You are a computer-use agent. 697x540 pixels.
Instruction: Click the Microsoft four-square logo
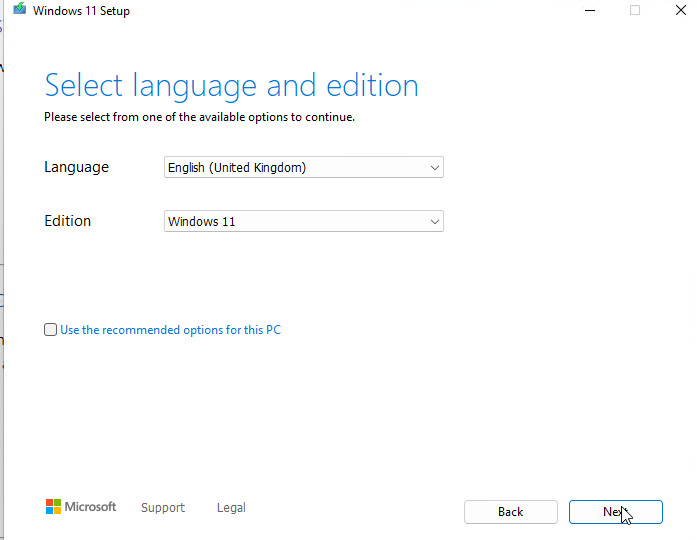(x=53, y=507)
